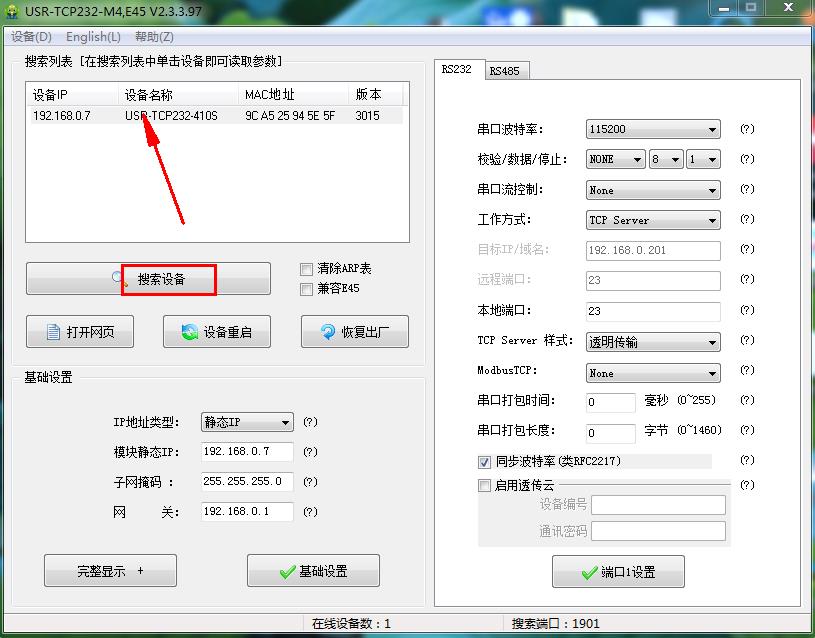
Task: Click the refresh icon on 设备重启 button
Action: click(190, 332)
